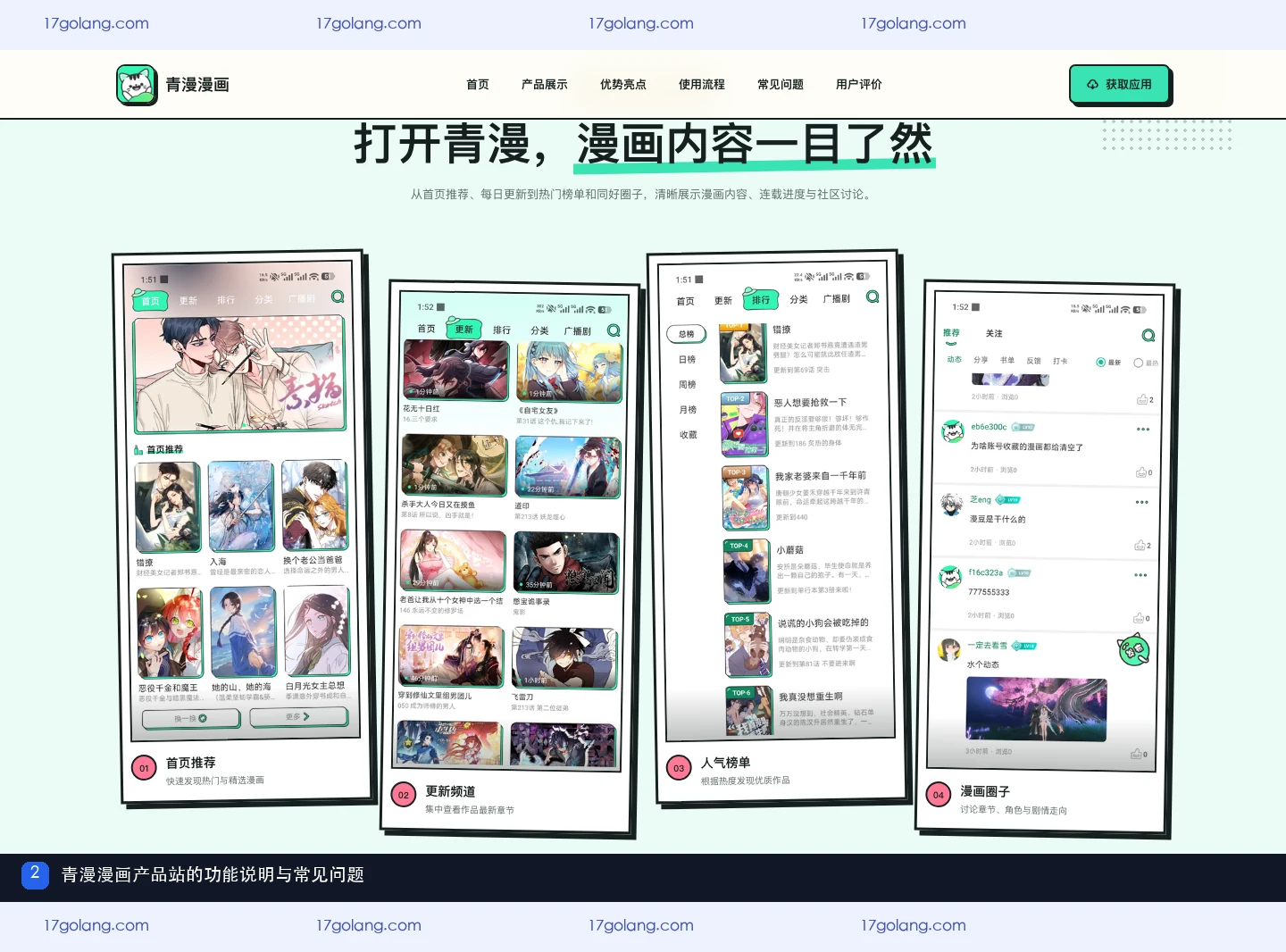1286x952 pixels.
Task: Select the highlighted 排行 tab in third screenshot
Action: pos(760,300)
